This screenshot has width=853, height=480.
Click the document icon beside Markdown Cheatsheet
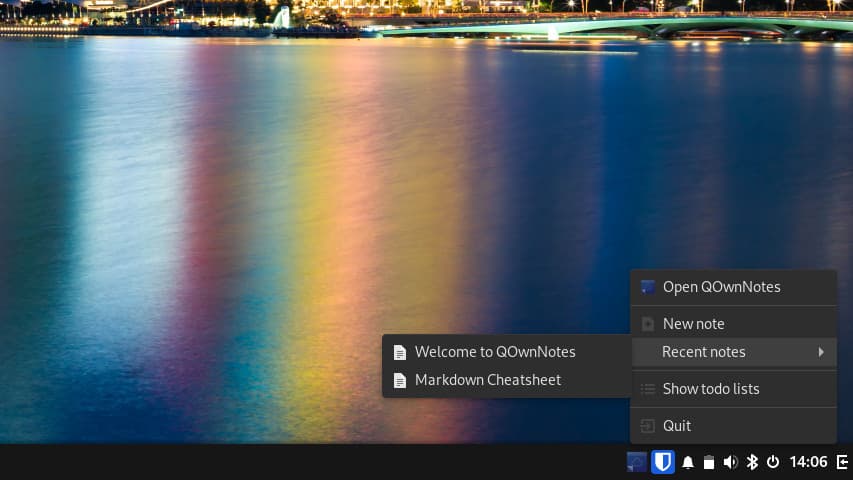click(x=400, y=380)
